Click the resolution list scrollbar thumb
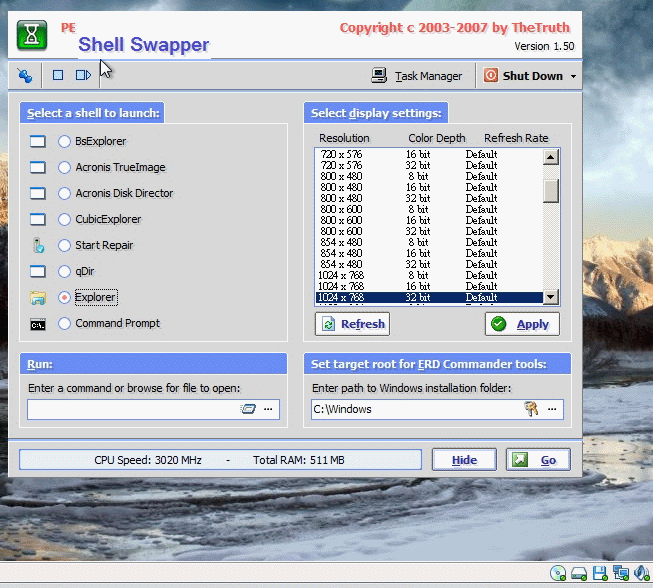 click(x=551, y=191)
